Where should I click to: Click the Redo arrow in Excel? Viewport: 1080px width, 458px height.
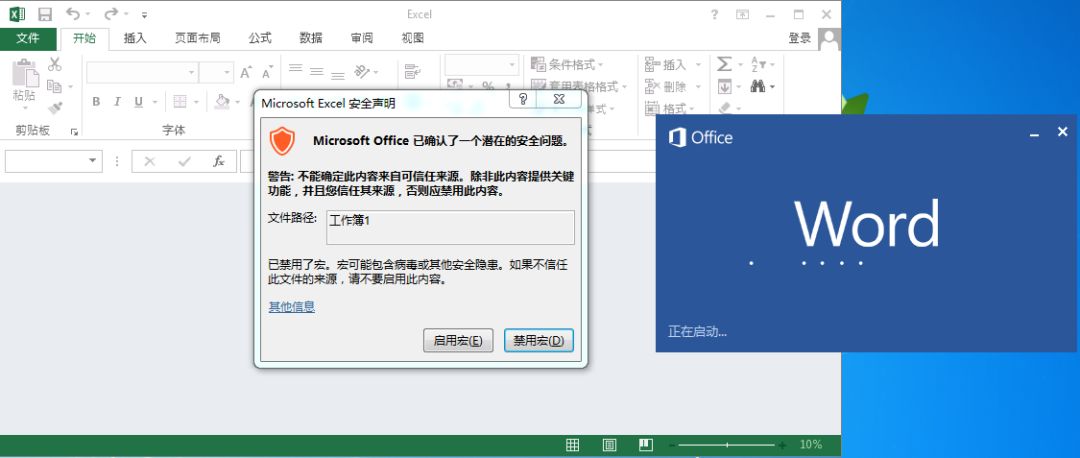[x=111, y=14]
